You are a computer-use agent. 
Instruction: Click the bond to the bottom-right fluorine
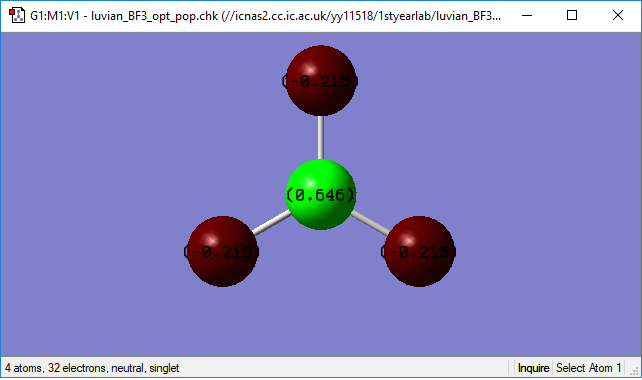pos(371,223)
